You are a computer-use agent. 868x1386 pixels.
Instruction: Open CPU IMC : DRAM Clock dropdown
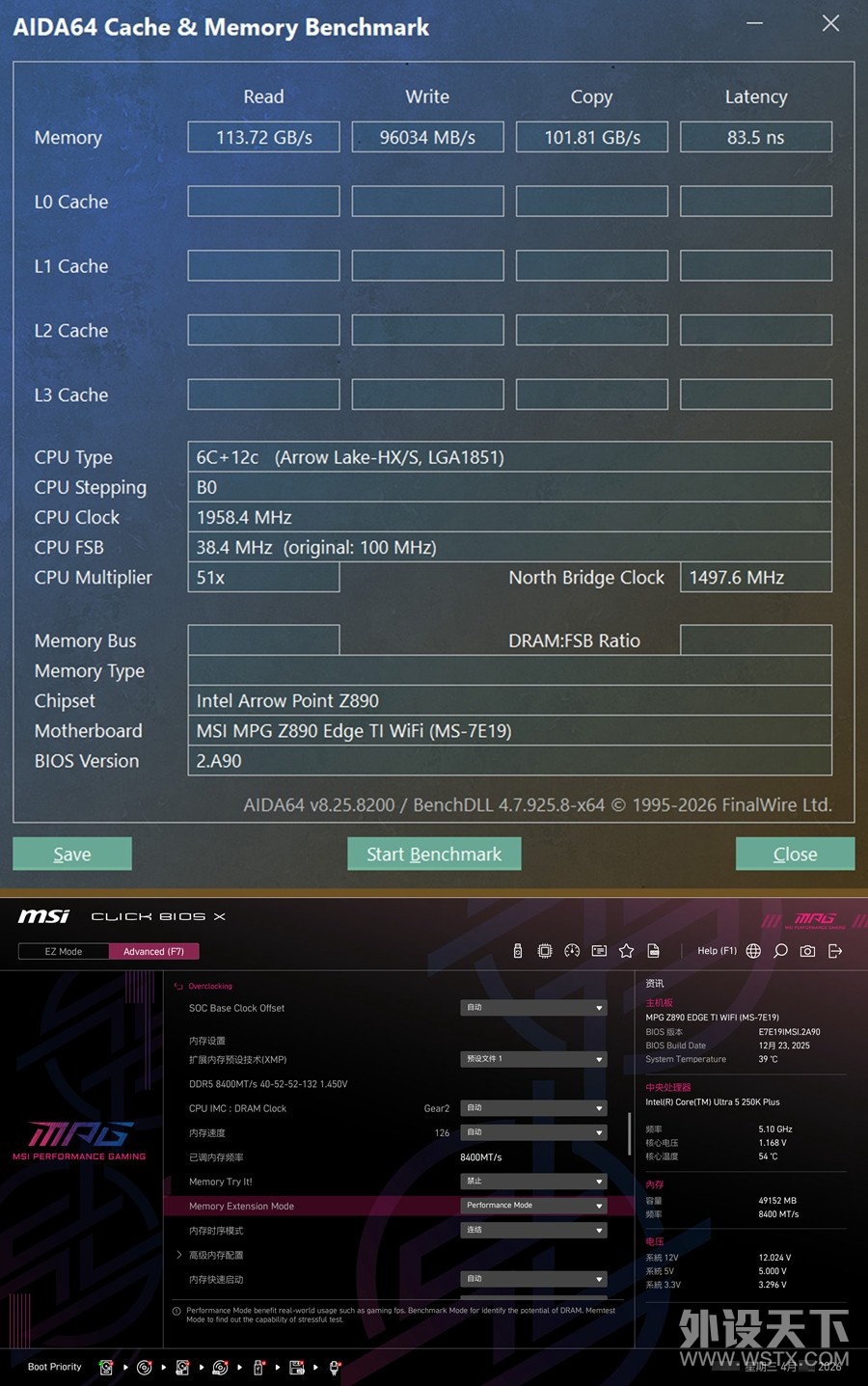[534, 1108]
